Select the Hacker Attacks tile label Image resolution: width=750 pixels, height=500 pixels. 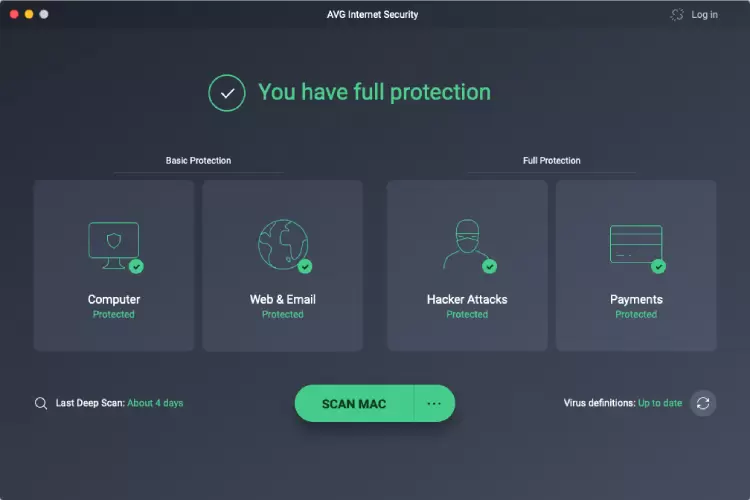(x=467, y=300)
